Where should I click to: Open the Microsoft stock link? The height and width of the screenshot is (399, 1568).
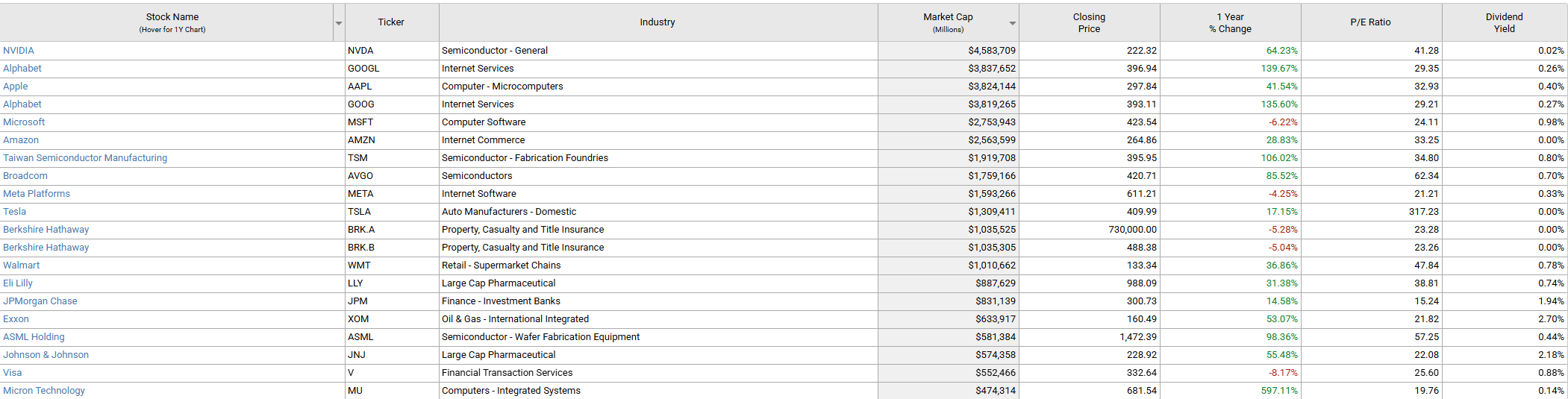pyautogui.click(x=24, y=122)
